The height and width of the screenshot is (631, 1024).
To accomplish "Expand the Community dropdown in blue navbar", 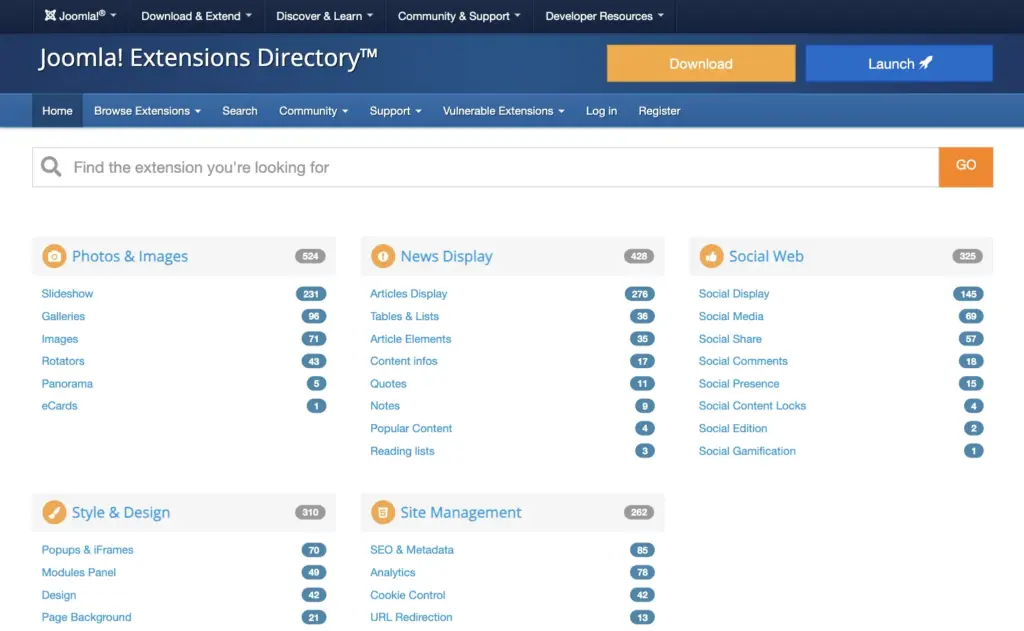I will pos(313,111).
